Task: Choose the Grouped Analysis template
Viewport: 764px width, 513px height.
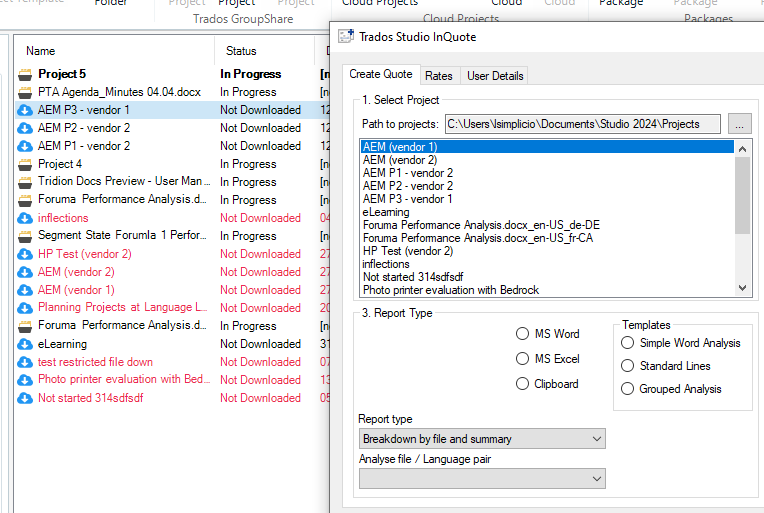Action: point(628,389)
